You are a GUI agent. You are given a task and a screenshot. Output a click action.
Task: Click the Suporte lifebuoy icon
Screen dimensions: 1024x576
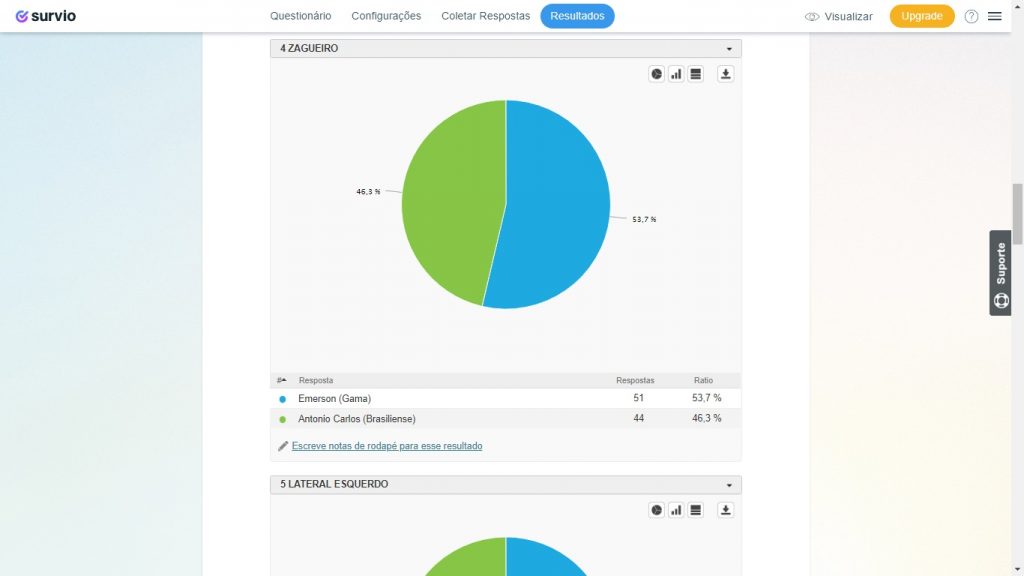pos(1001,300)
